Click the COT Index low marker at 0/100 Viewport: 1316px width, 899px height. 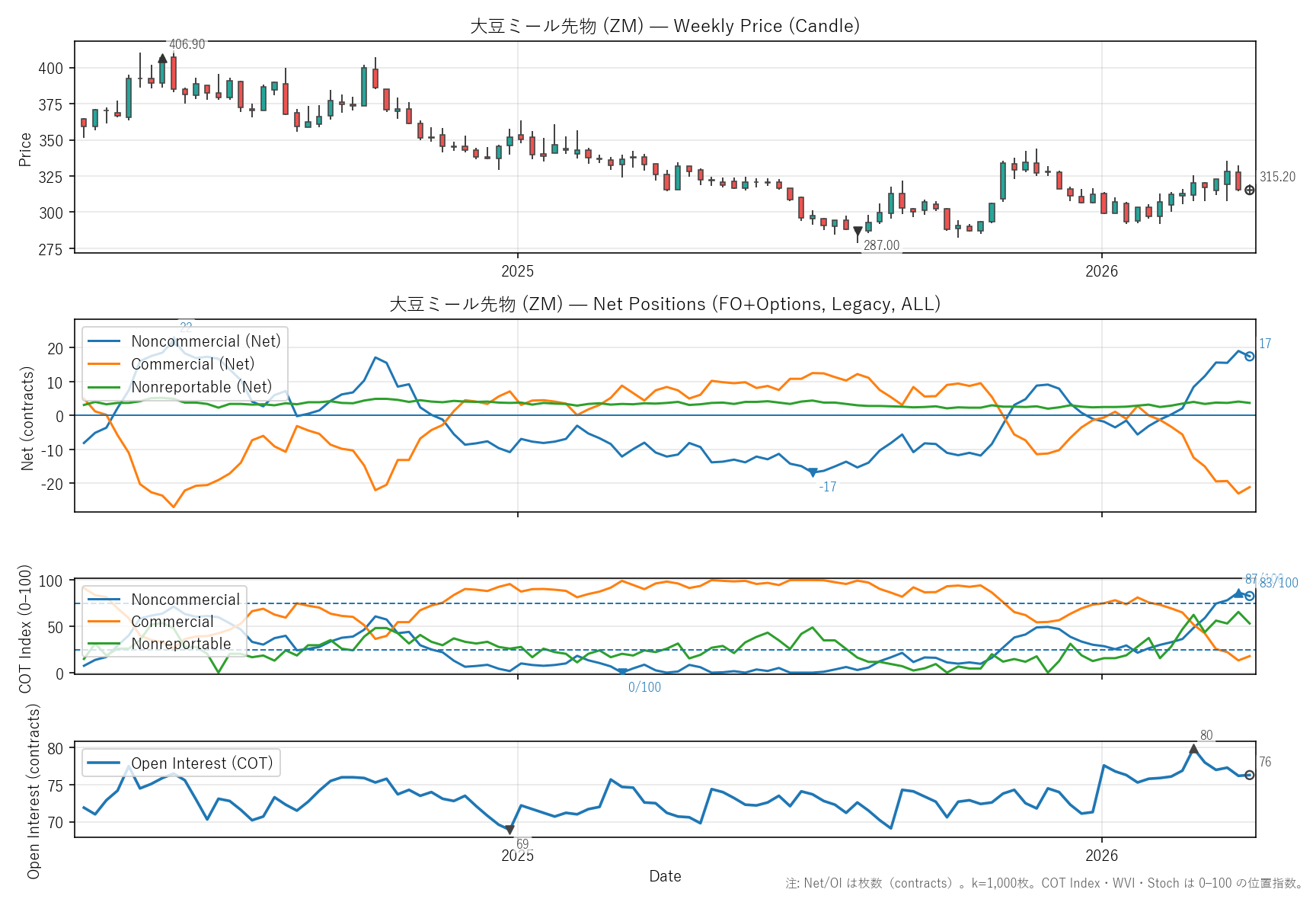(622, 672)
